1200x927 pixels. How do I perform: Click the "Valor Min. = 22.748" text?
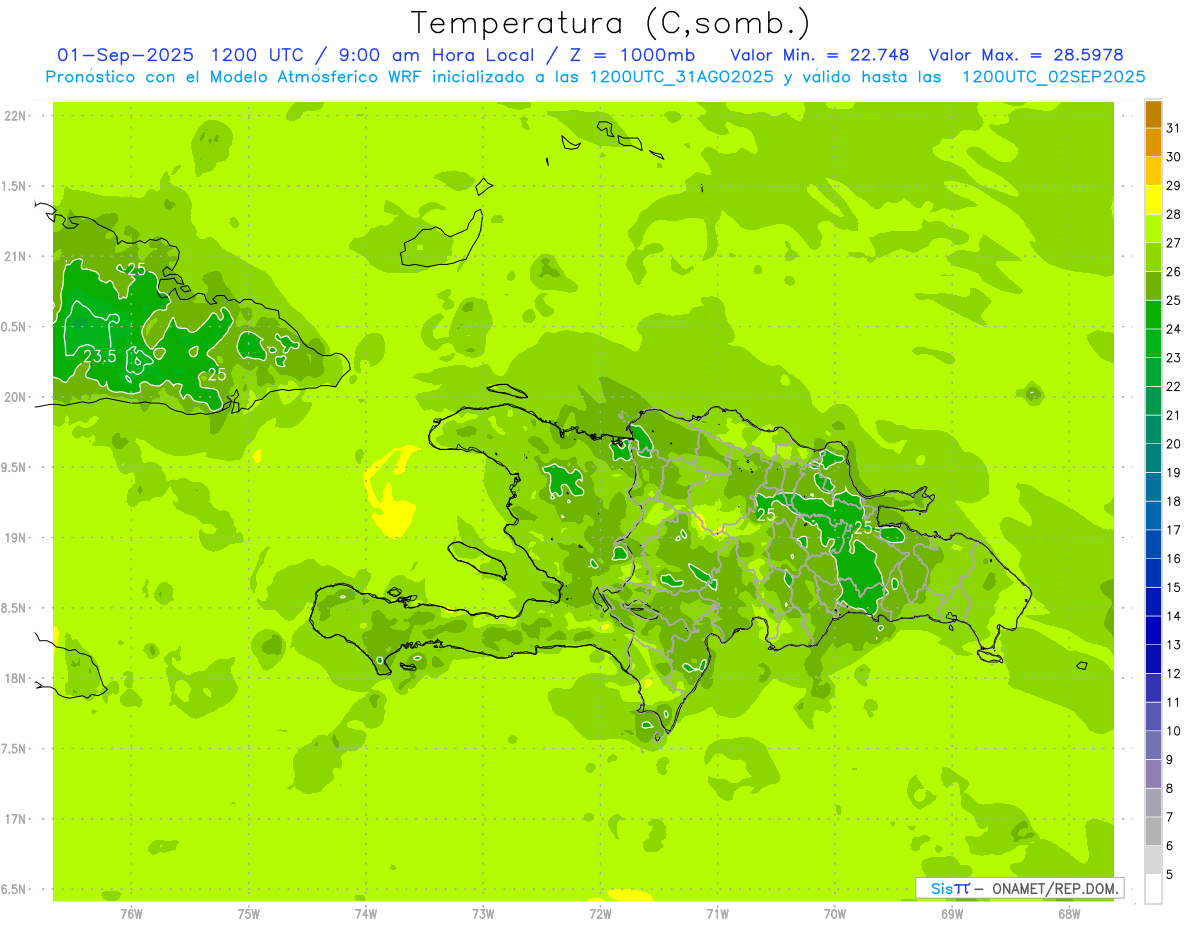click(x=820, y=55)
